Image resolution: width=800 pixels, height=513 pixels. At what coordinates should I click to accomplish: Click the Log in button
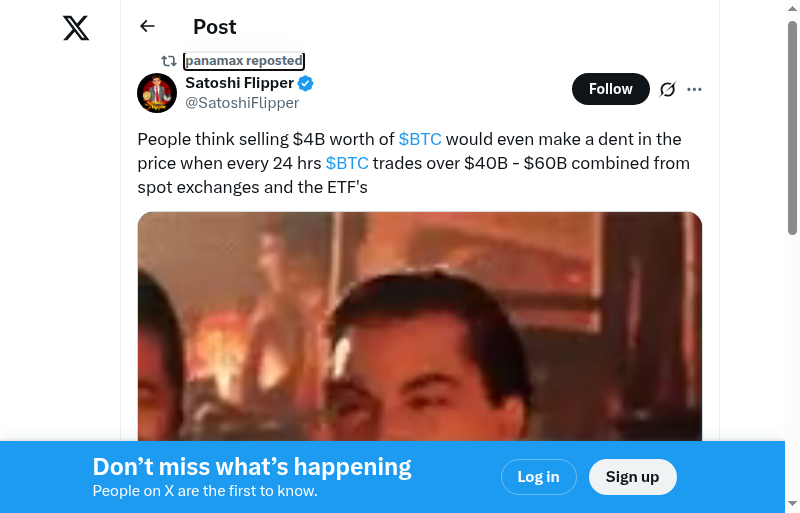point(539,477)
